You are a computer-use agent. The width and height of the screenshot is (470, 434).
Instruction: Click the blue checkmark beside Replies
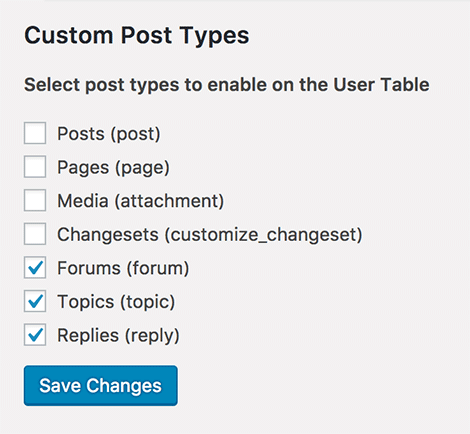coord(35,335)
